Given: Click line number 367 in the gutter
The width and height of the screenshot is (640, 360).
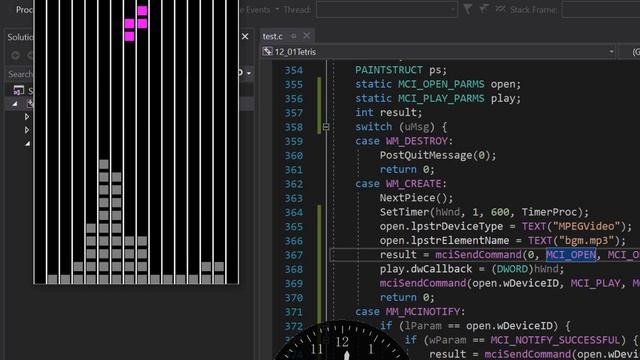Looking at the screenshot, I should pos(294,255).
